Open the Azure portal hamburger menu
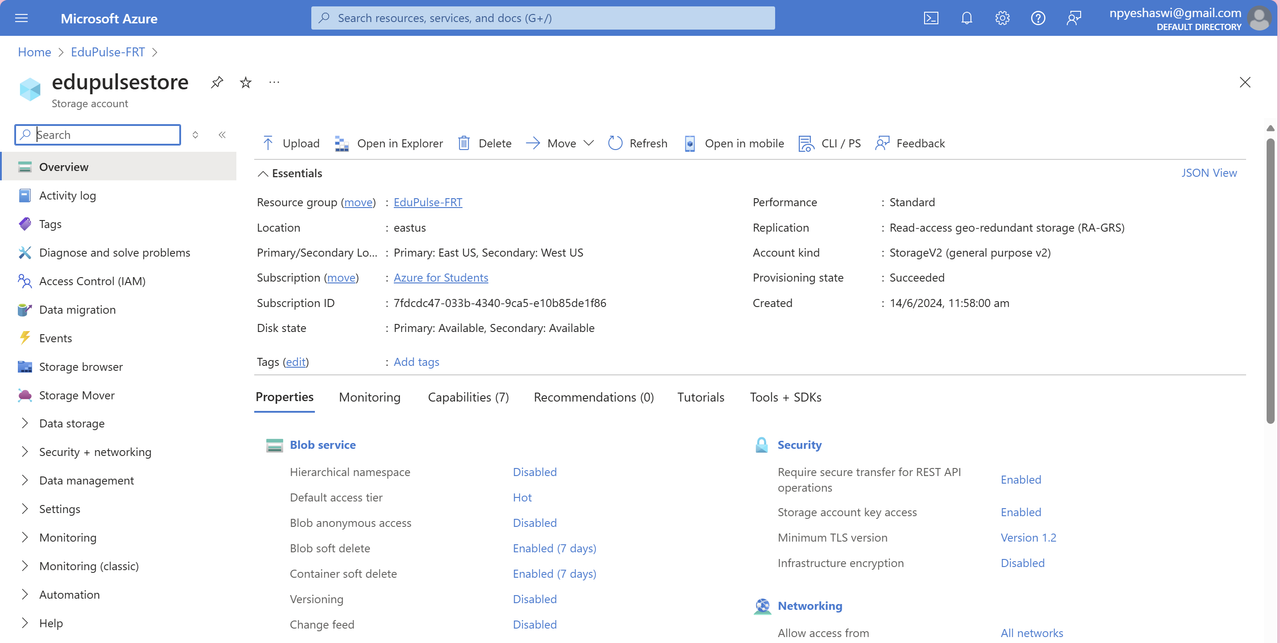This screenshot has height=643, width=1280. click(22, 18)
